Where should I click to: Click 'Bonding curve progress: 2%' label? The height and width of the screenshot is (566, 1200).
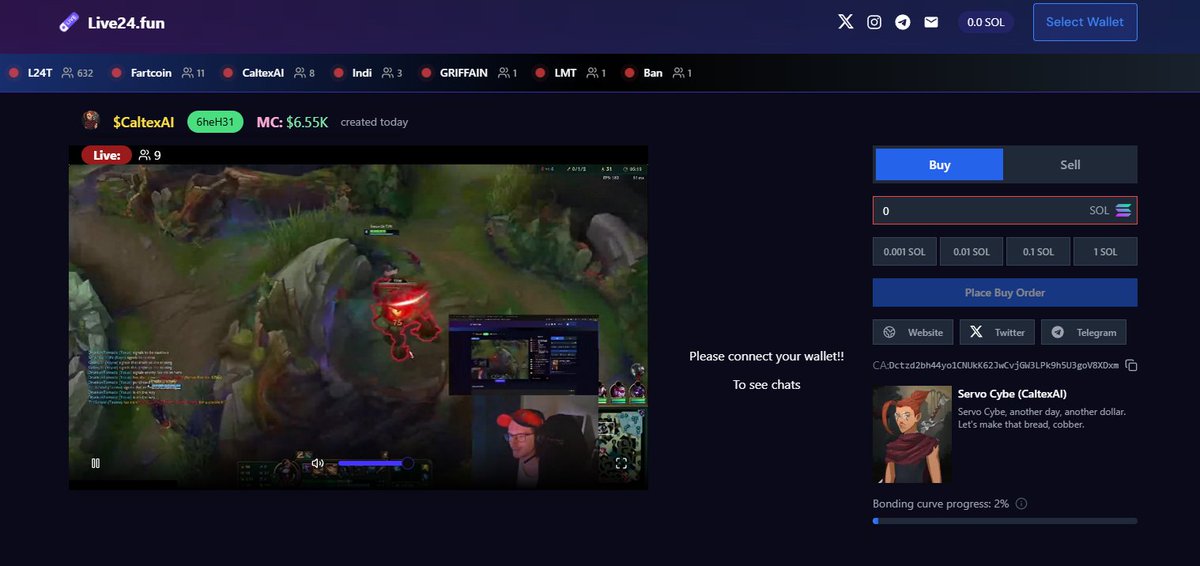pos(941,504)
